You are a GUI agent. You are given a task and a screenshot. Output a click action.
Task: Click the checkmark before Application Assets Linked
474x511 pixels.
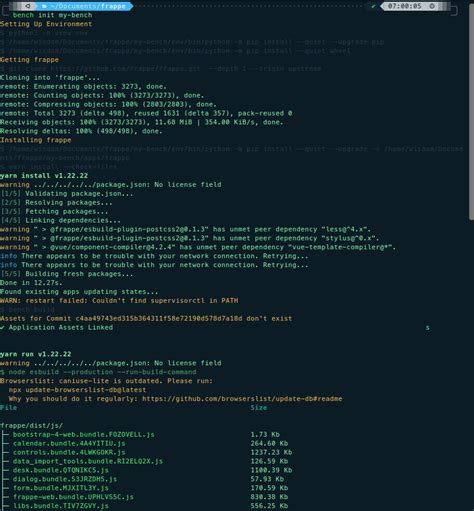2,327
